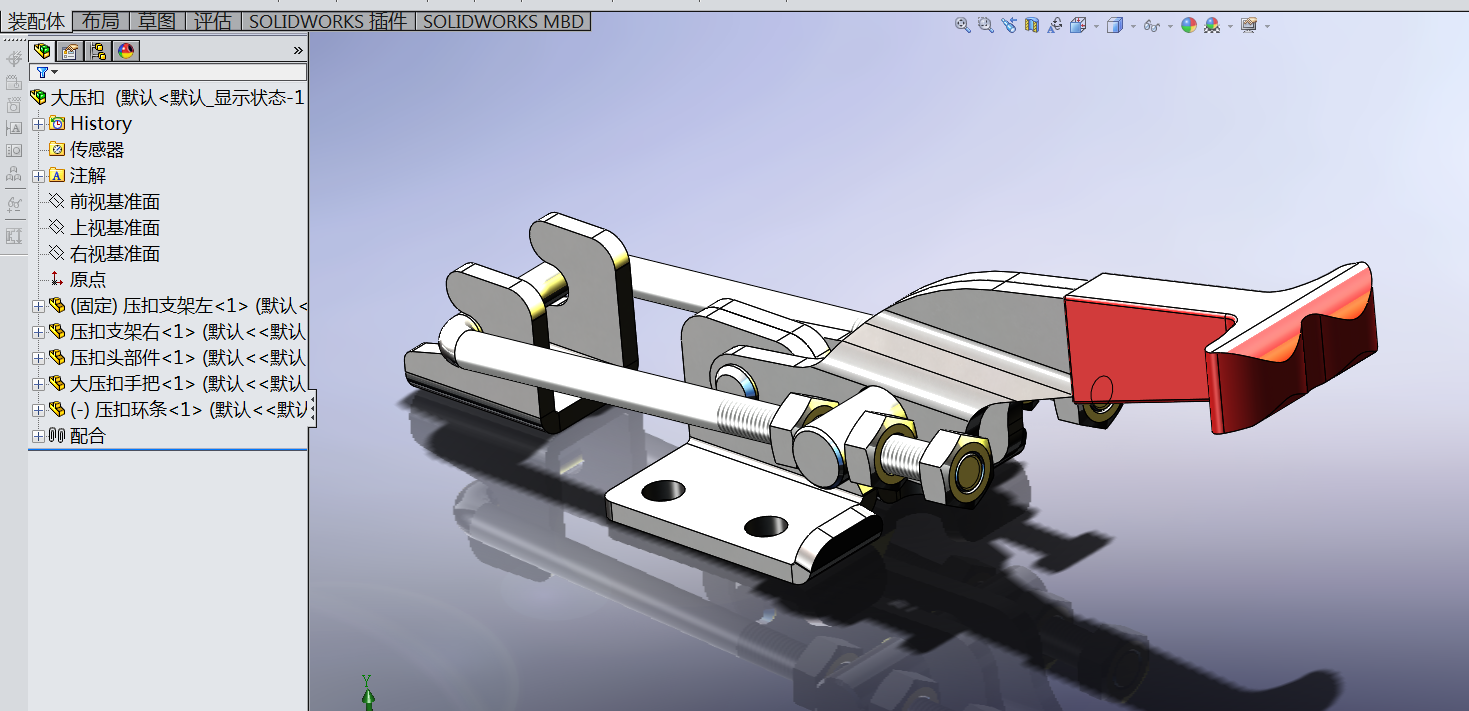Open the PropertyManager tab icon

(70, 50)
